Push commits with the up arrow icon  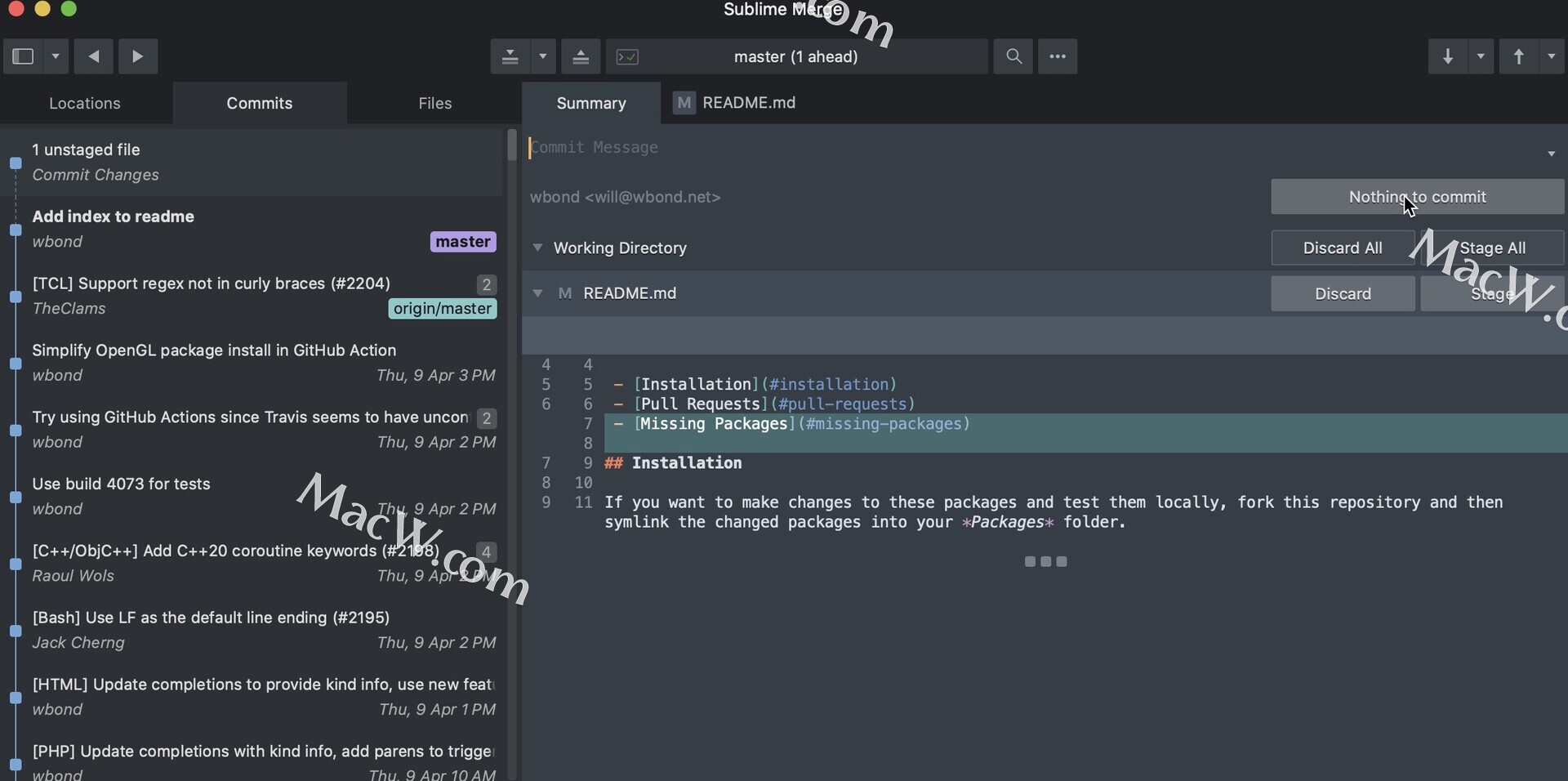tap(1518, 56)
